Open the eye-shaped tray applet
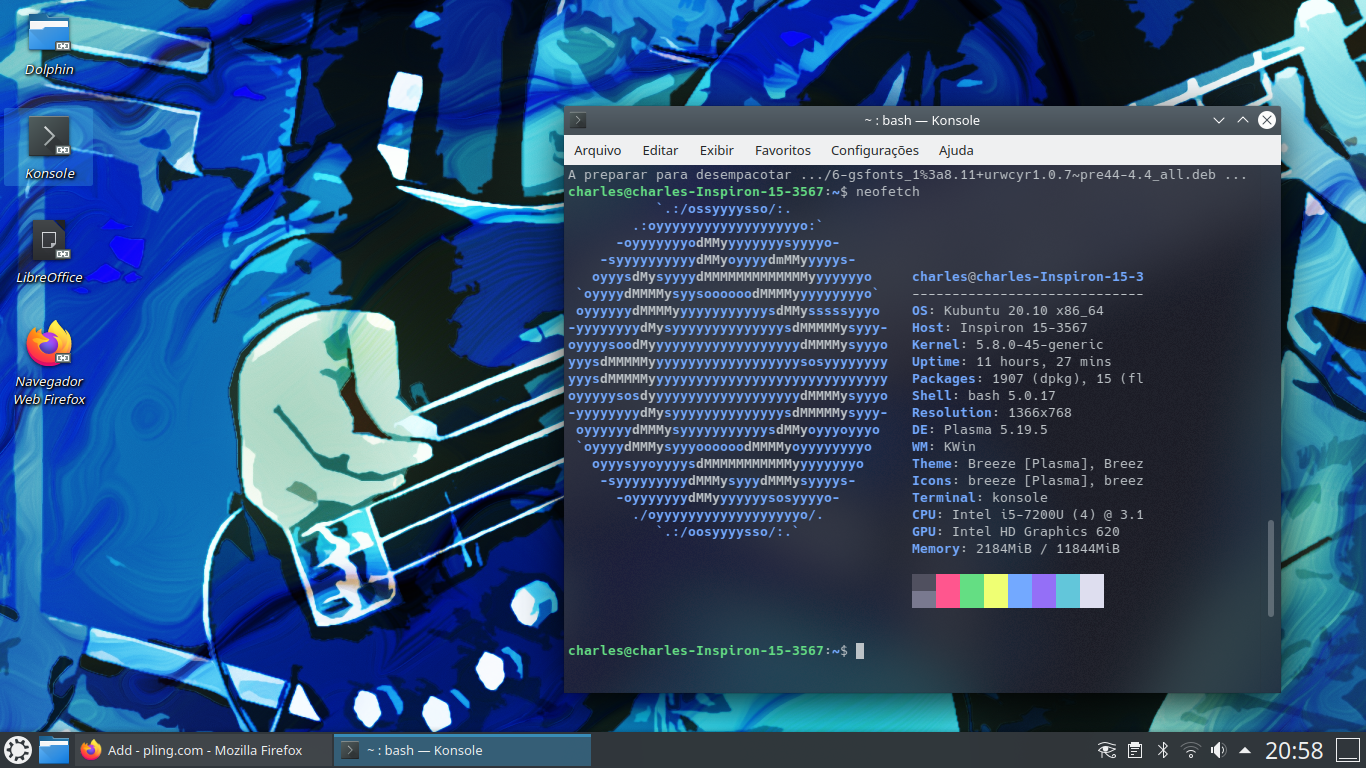Image resolution: width=1366 pixels, height=768 pixels. click(1107, 750)
